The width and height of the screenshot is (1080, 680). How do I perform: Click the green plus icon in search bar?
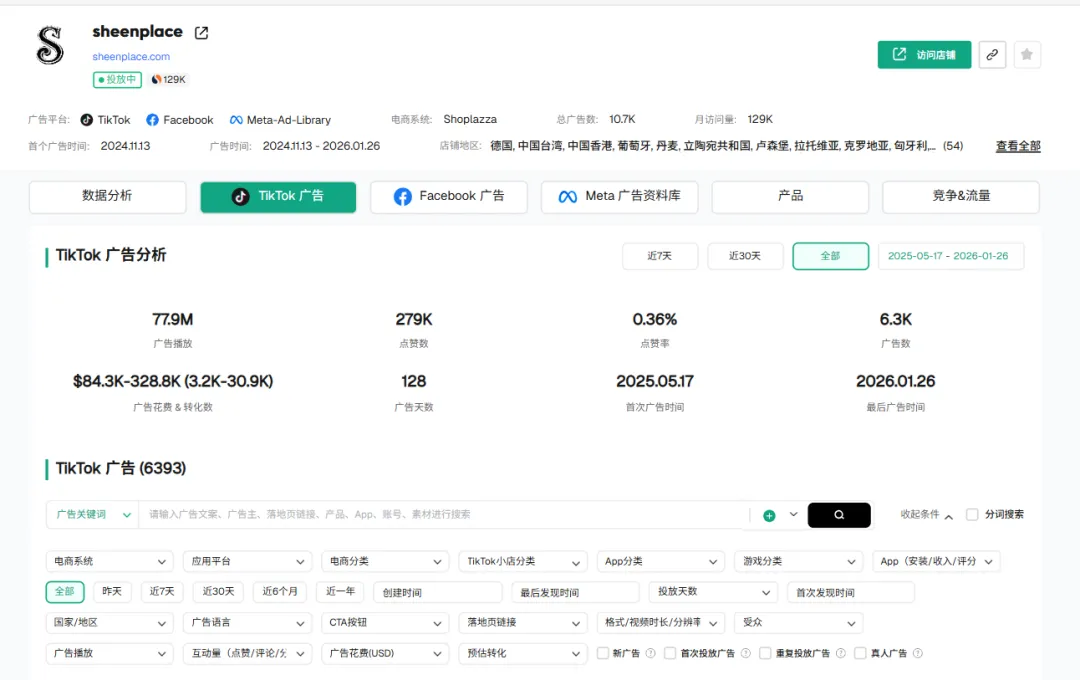[769, 515]
